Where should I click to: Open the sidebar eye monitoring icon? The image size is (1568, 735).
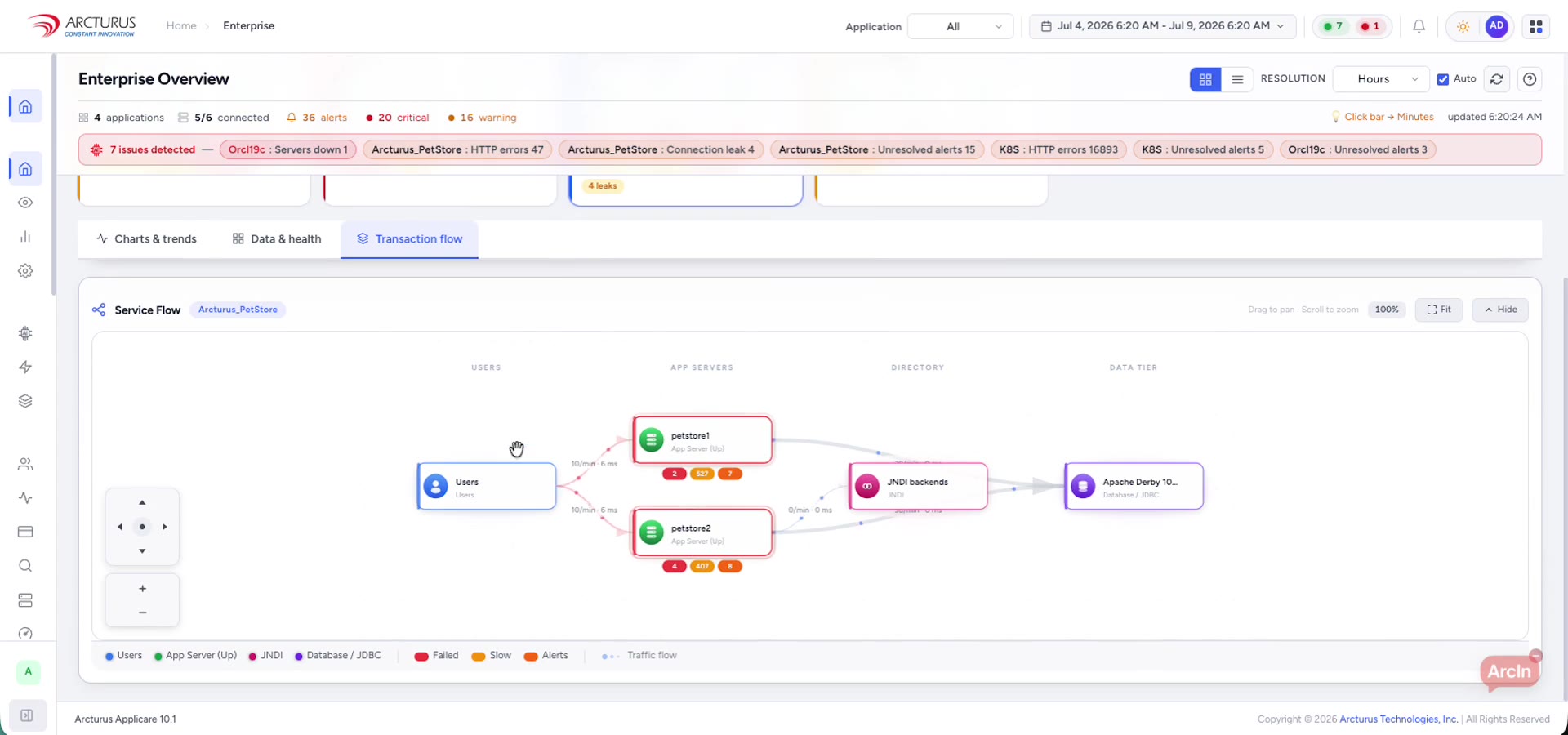(25, 203)
